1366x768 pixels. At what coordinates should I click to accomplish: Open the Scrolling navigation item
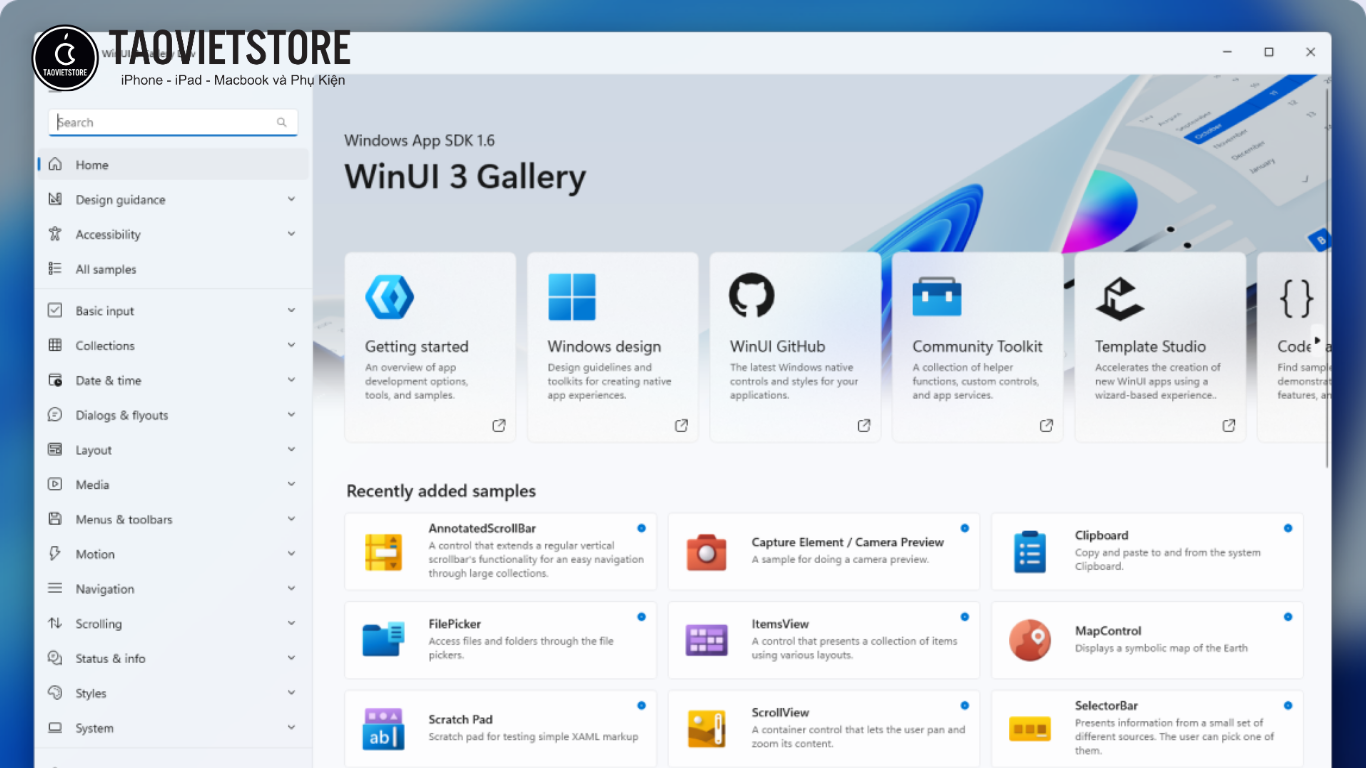(173, 623)
